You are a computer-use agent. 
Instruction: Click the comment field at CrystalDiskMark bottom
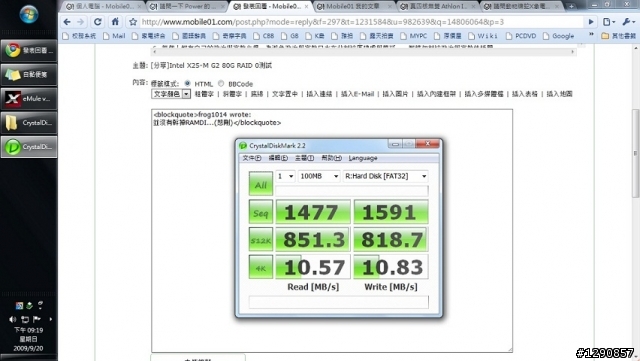click(339, 302)
